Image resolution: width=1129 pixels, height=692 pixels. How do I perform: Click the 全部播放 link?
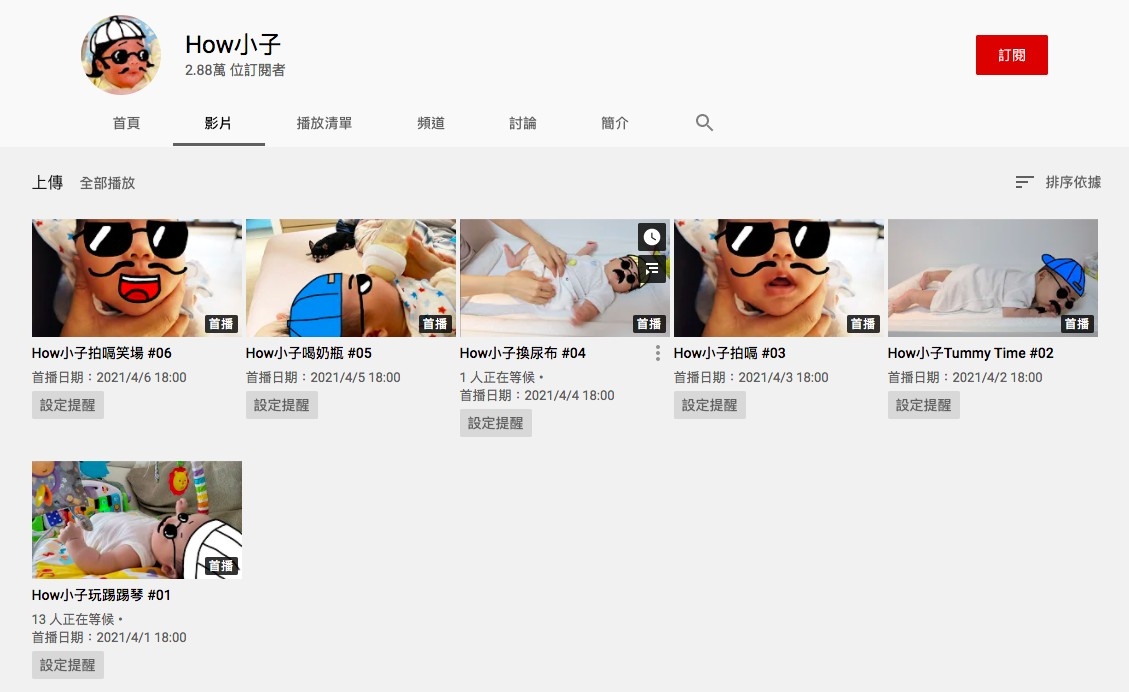pyautogui.click(x=107, y=183)
